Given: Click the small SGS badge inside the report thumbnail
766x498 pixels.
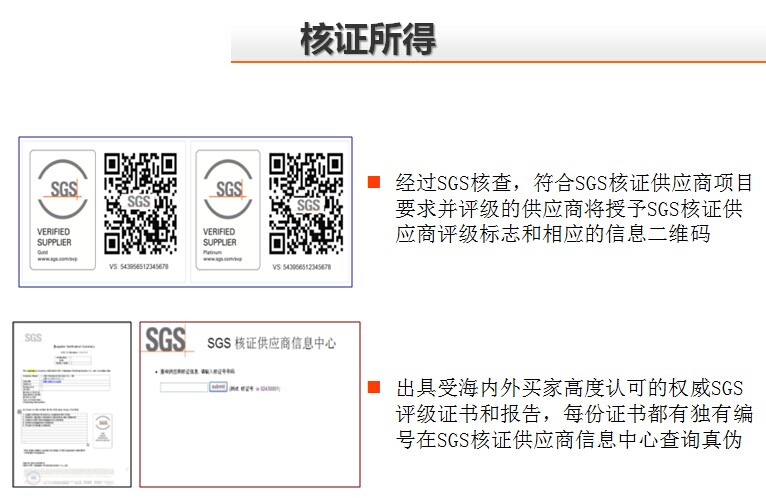Looking at the screenshot, I should [x=103, y=431].
